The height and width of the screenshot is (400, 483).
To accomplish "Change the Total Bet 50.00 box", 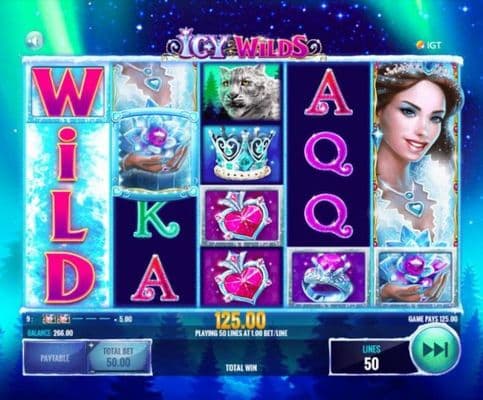I will [x=118, y=357].
